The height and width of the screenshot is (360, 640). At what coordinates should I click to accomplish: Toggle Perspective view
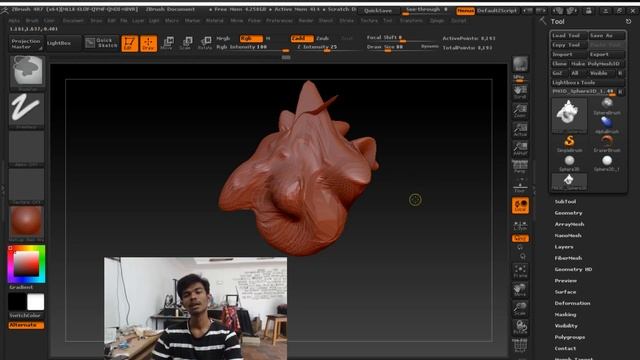520,167
